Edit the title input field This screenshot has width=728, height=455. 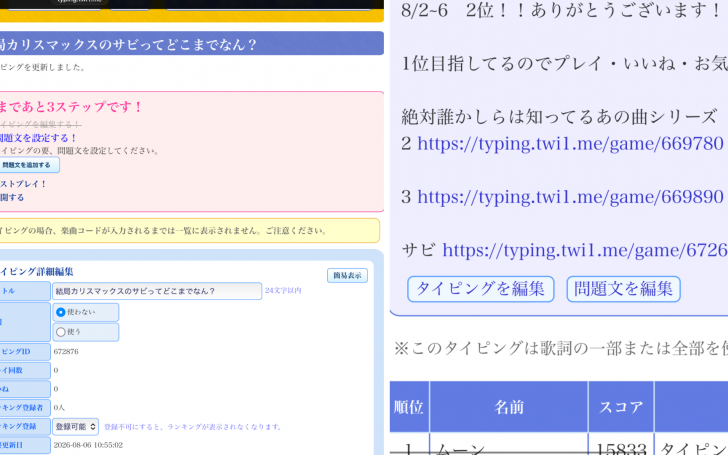click(x=157, y=291)
